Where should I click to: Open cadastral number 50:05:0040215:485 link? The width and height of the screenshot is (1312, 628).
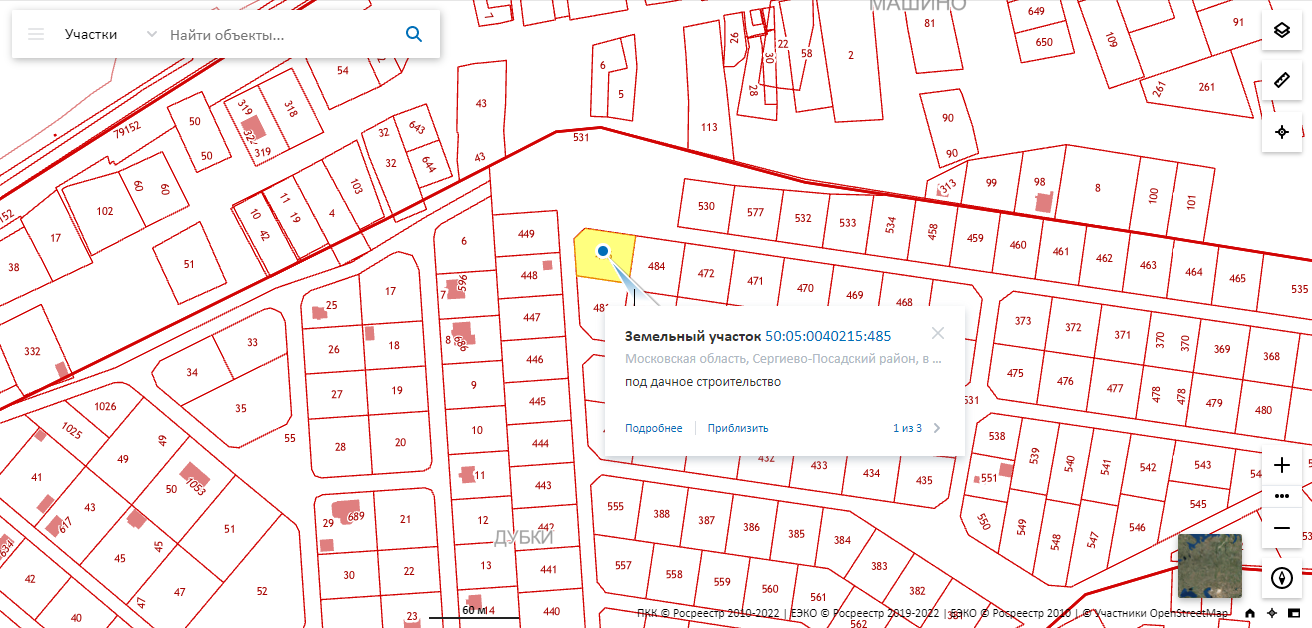pyautogui.click(x=828, y=336)
